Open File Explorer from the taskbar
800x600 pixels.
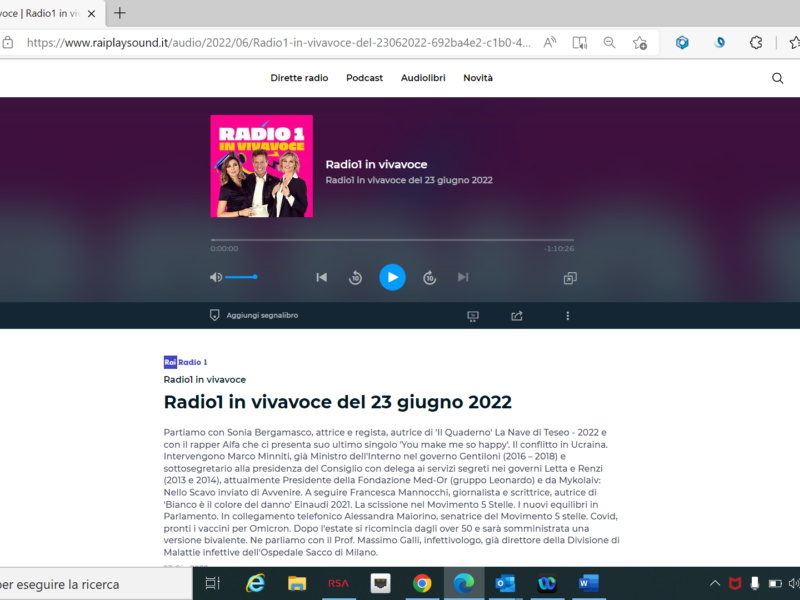coord(297,583)
